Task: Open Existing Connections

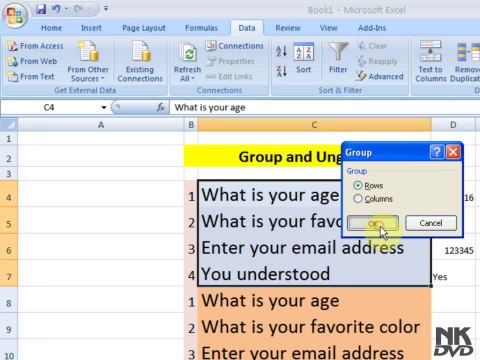Action: 140,61
